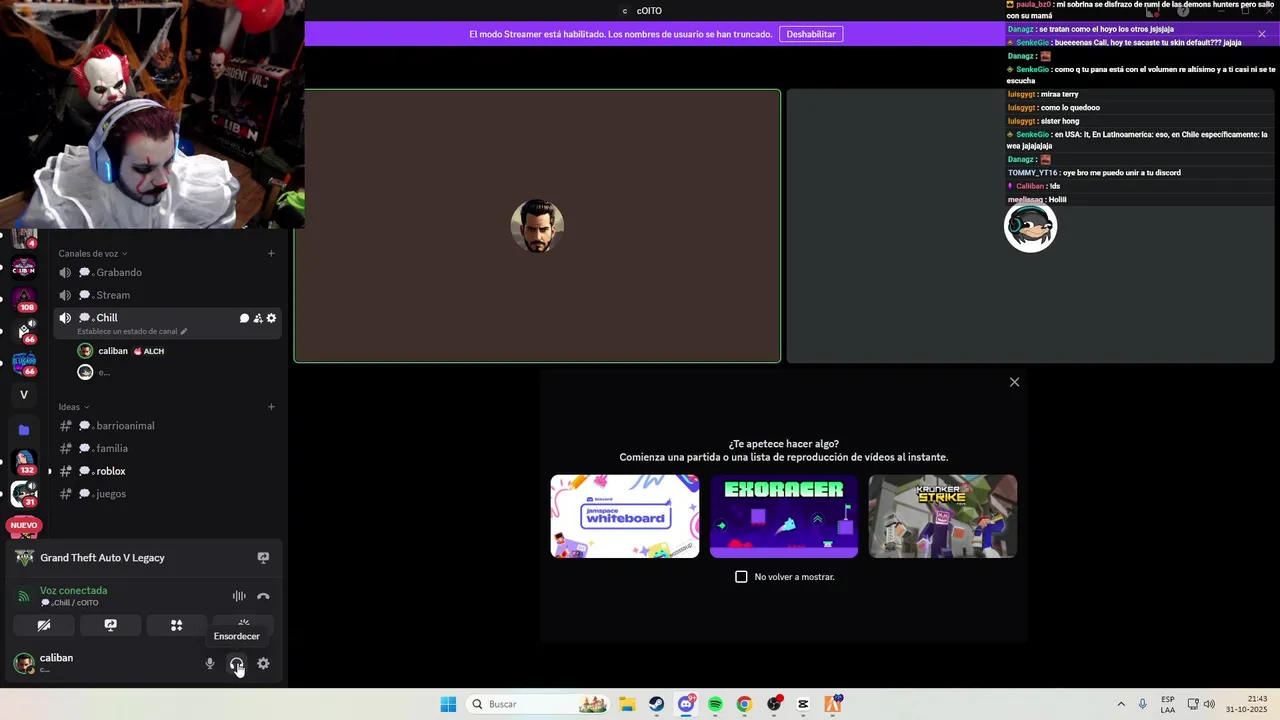Screen dimensions: 1280x720
Task: Open 'Voz conectada' connection details
Action: tap(73, 591)
